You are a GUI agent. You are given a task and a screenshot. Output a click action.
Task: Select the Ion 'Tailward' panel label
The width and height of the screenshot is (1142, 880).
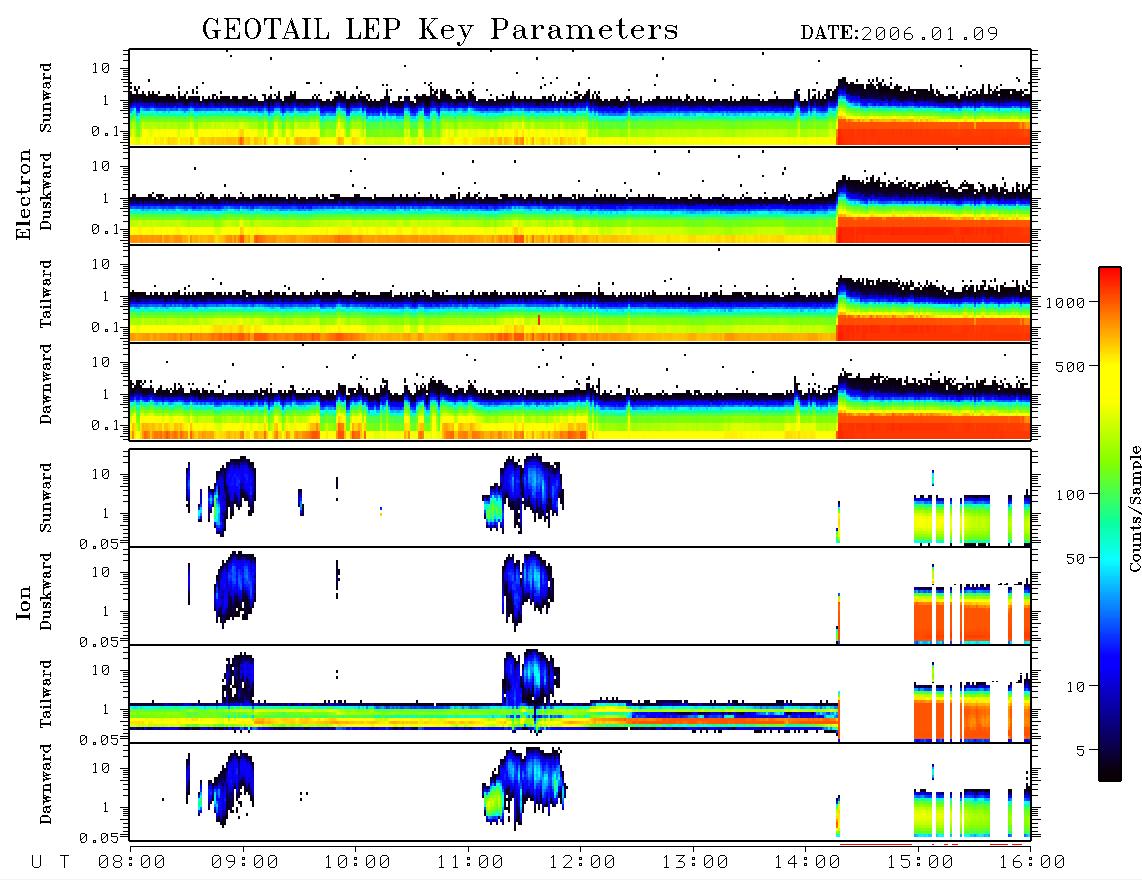point(46,694)
